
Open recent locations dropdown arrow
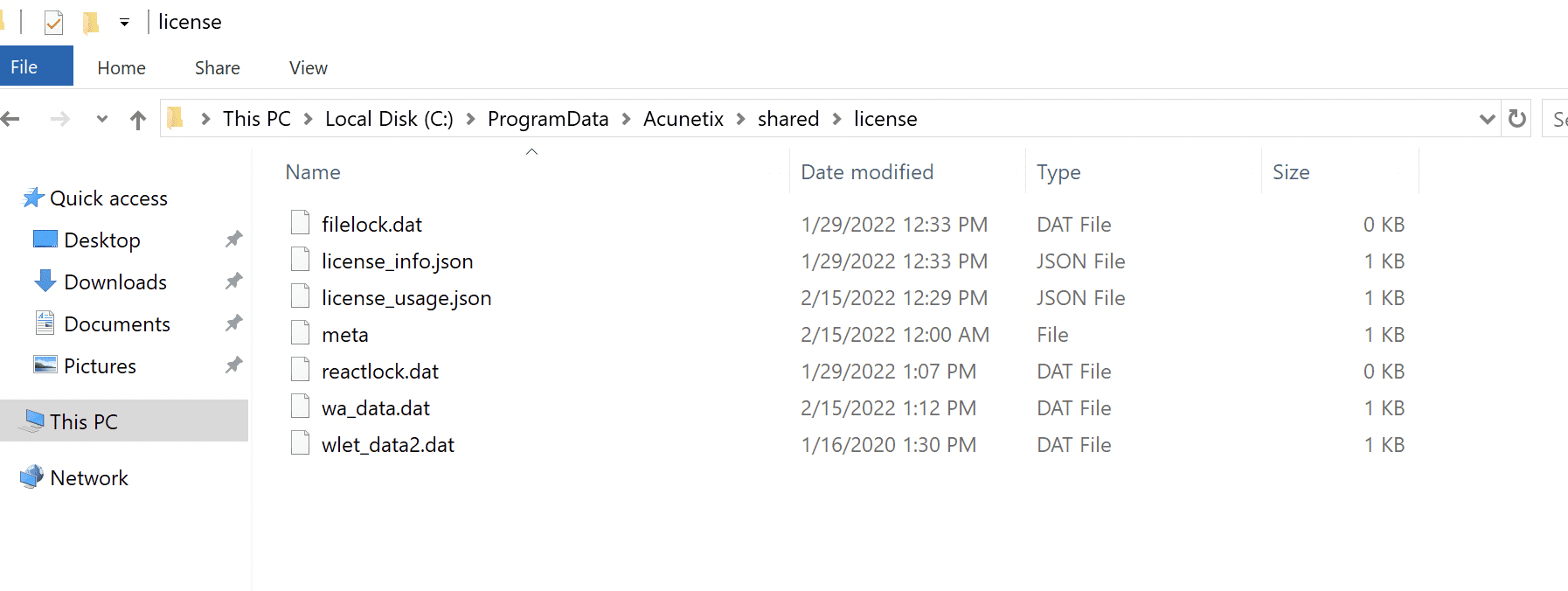point(102,119)
